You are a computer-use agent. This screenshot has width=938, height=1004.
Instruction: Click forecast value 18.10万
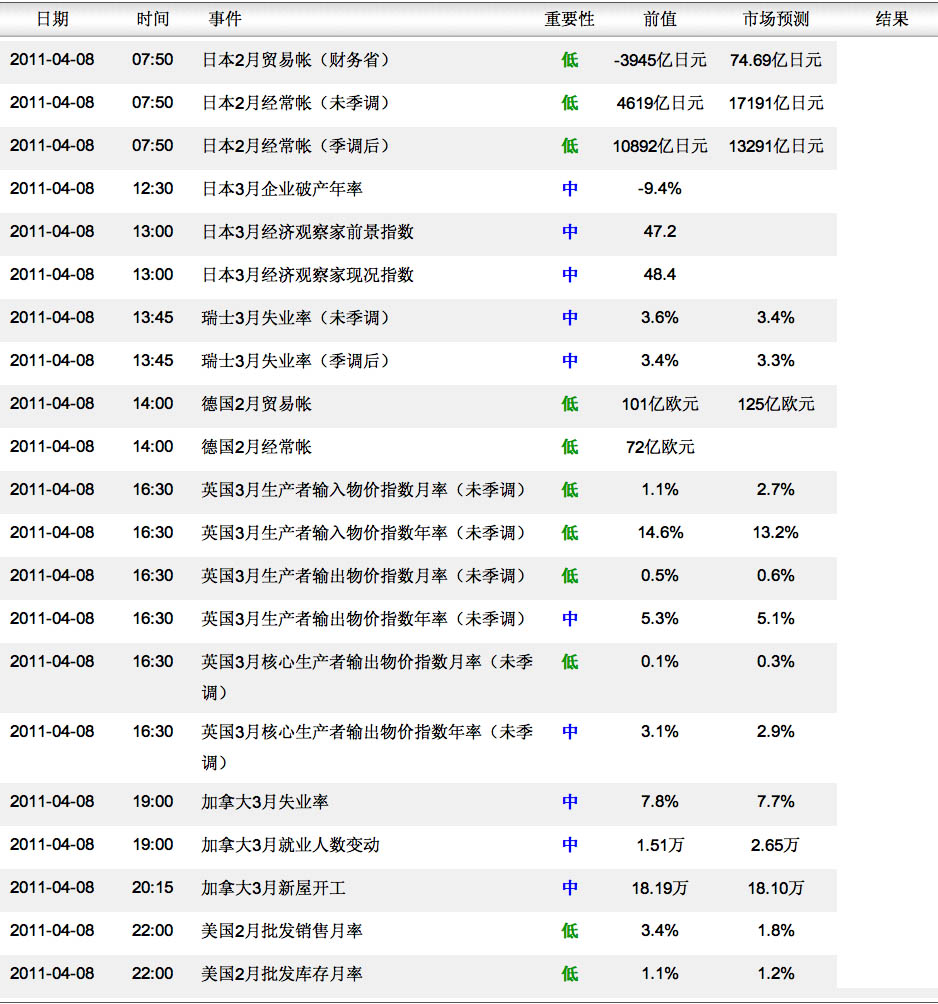pos(775,887)
